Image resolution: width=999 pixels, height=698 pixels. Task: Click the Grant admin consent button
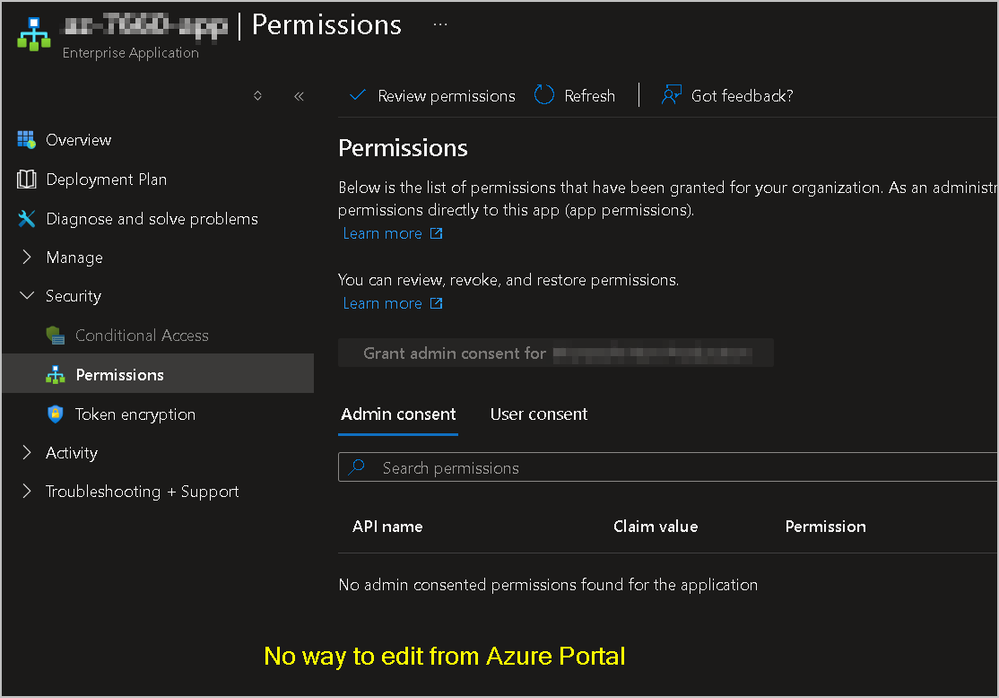(x=555, y=353)
